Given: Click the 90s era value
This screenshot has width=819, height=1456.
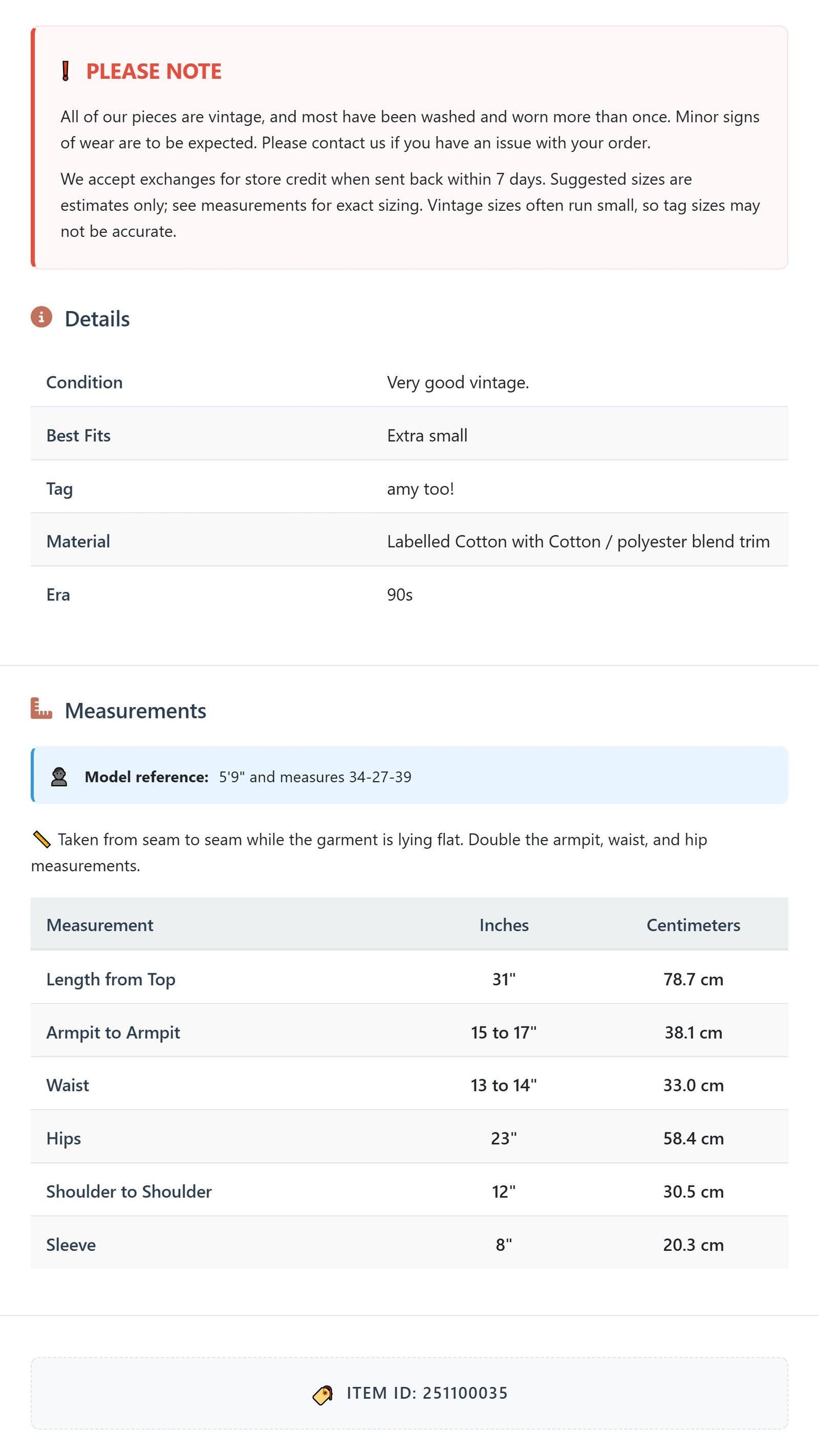Looking at the screenshot, I should [x=400, y=595].
